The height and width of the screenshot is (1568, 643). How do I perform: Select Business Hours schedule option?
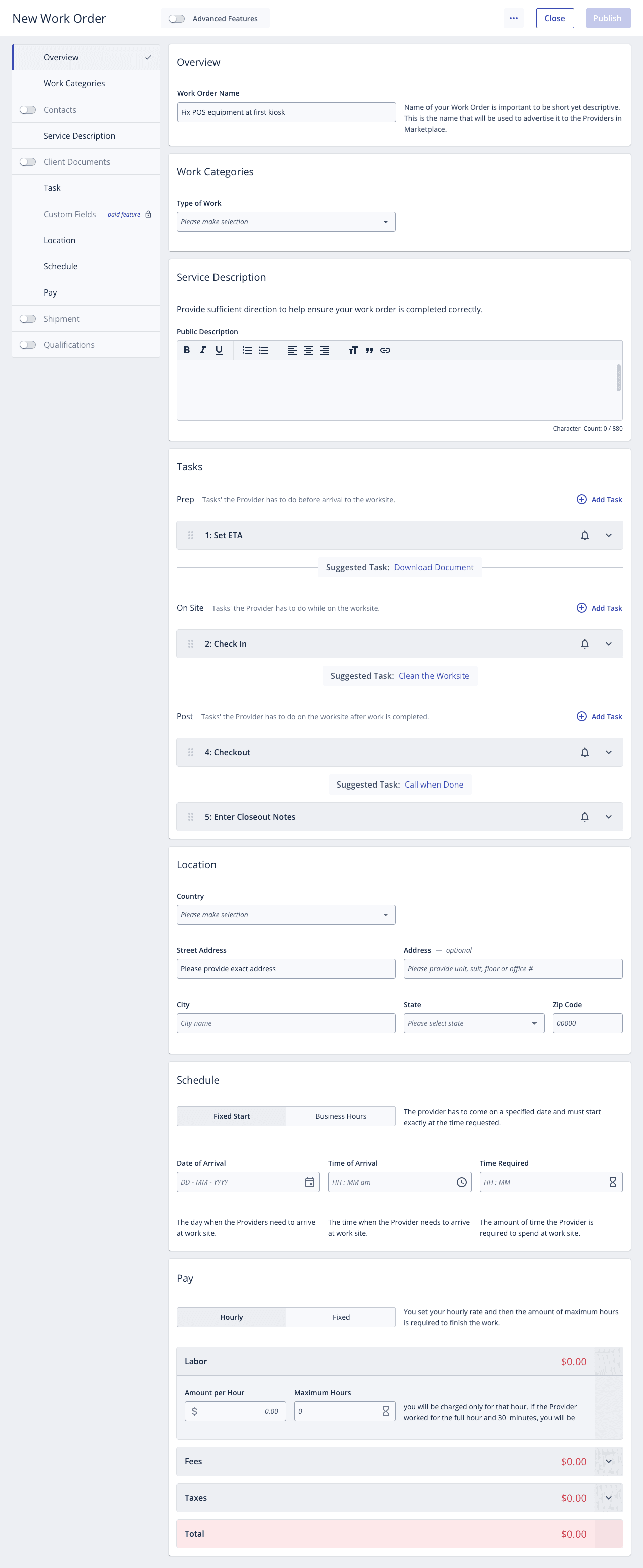(341, 1116)
